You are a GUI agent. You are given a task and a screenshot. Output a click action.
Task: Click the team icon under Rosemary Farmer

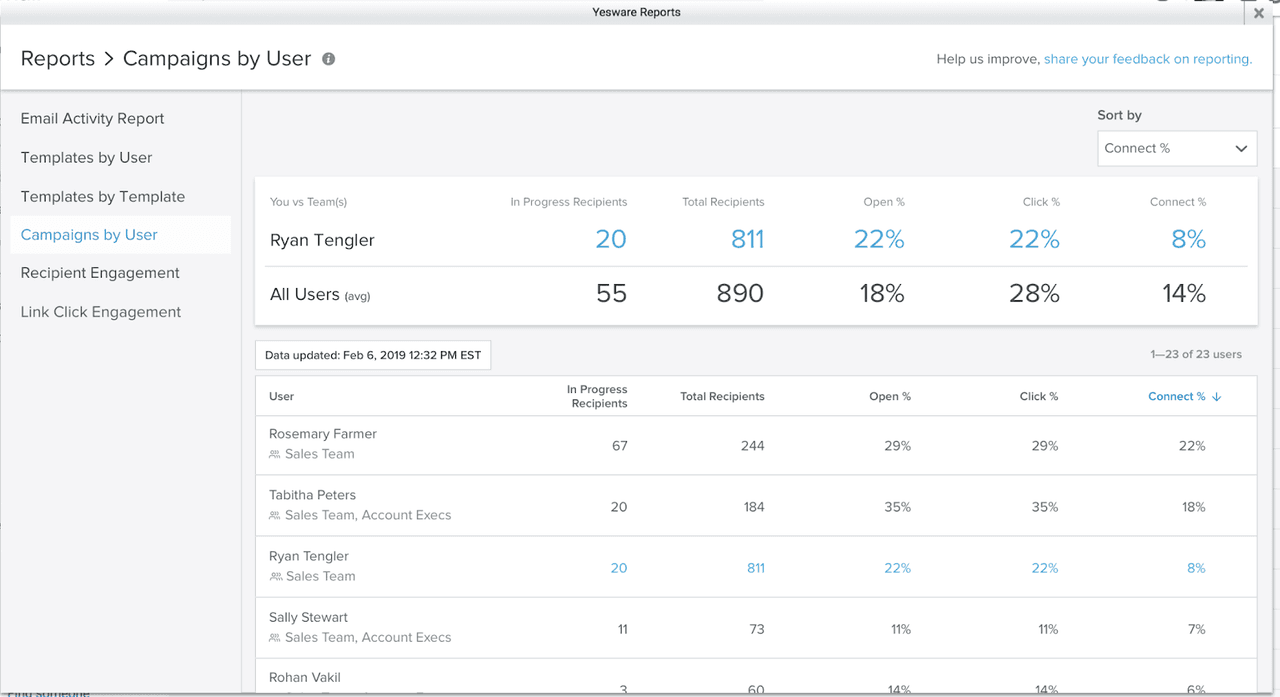pos(275,454)
